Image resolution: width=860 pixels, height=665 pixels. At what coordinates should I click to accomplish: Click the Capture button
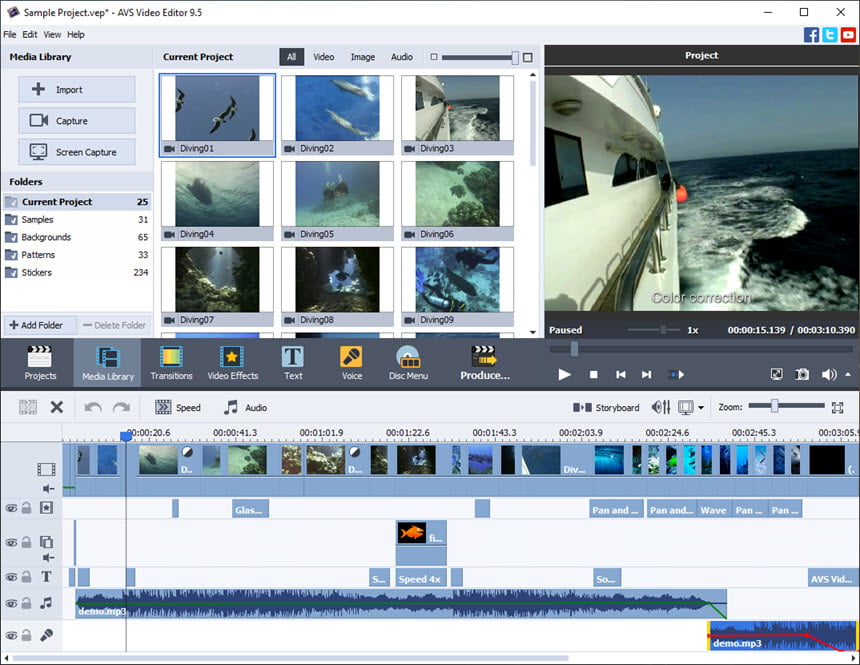[77, 121]
